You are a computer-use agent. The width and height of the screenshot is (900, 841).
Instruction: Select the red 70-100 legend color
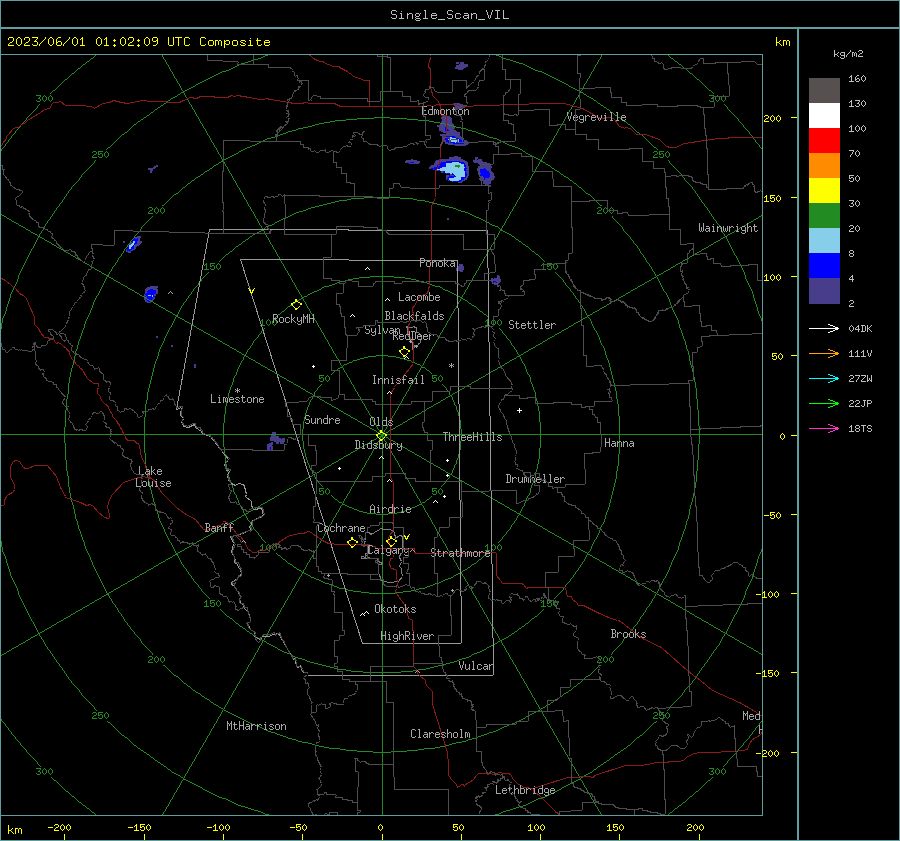(824, 141)
